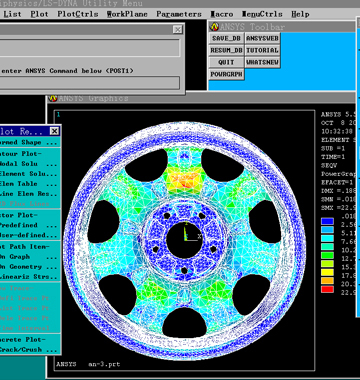Open the Crack/Crush concrete plot option

[29, 349]
